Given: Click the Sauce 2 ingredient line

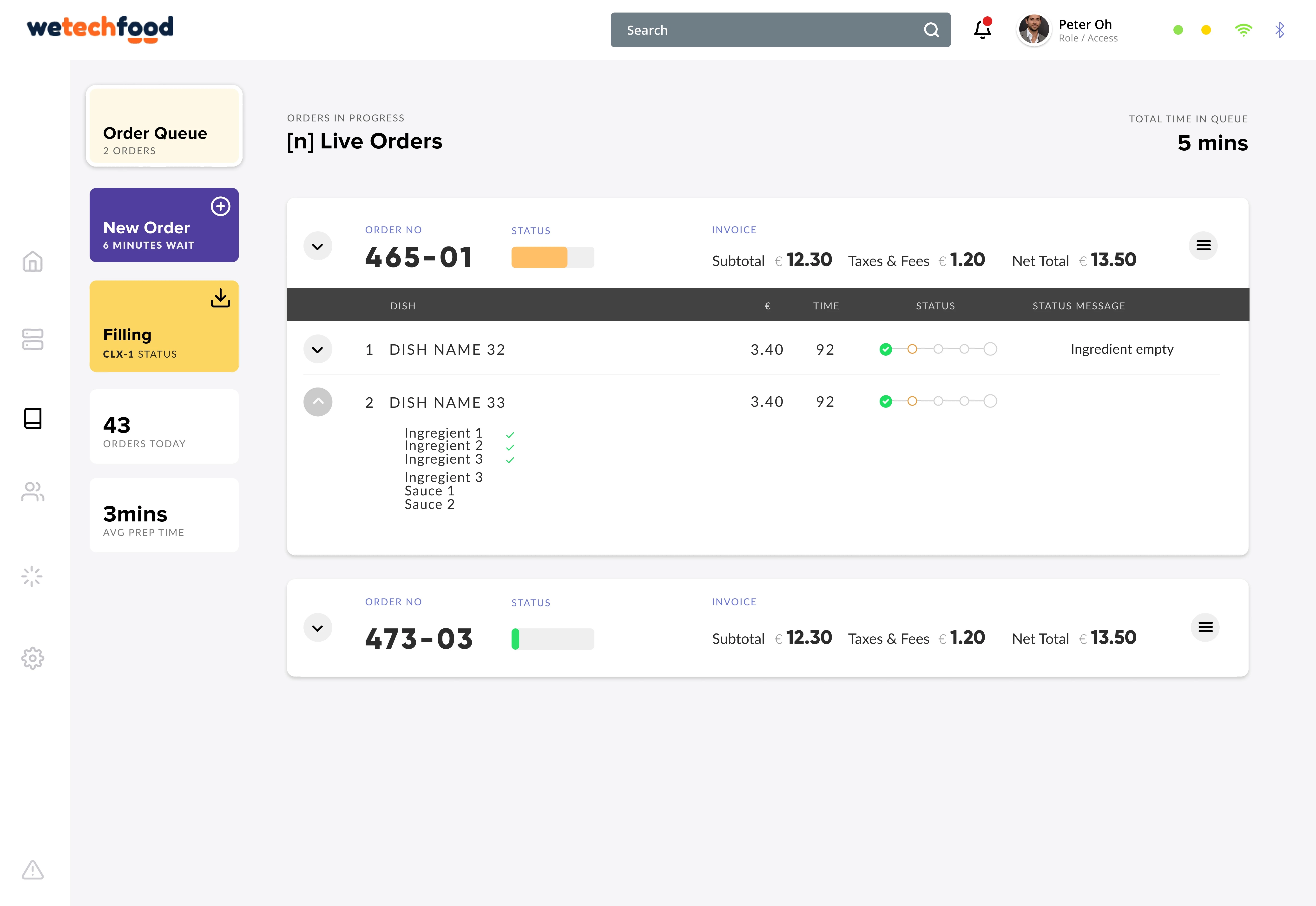Looking at the screenshot, I should [x=429, y=505].
